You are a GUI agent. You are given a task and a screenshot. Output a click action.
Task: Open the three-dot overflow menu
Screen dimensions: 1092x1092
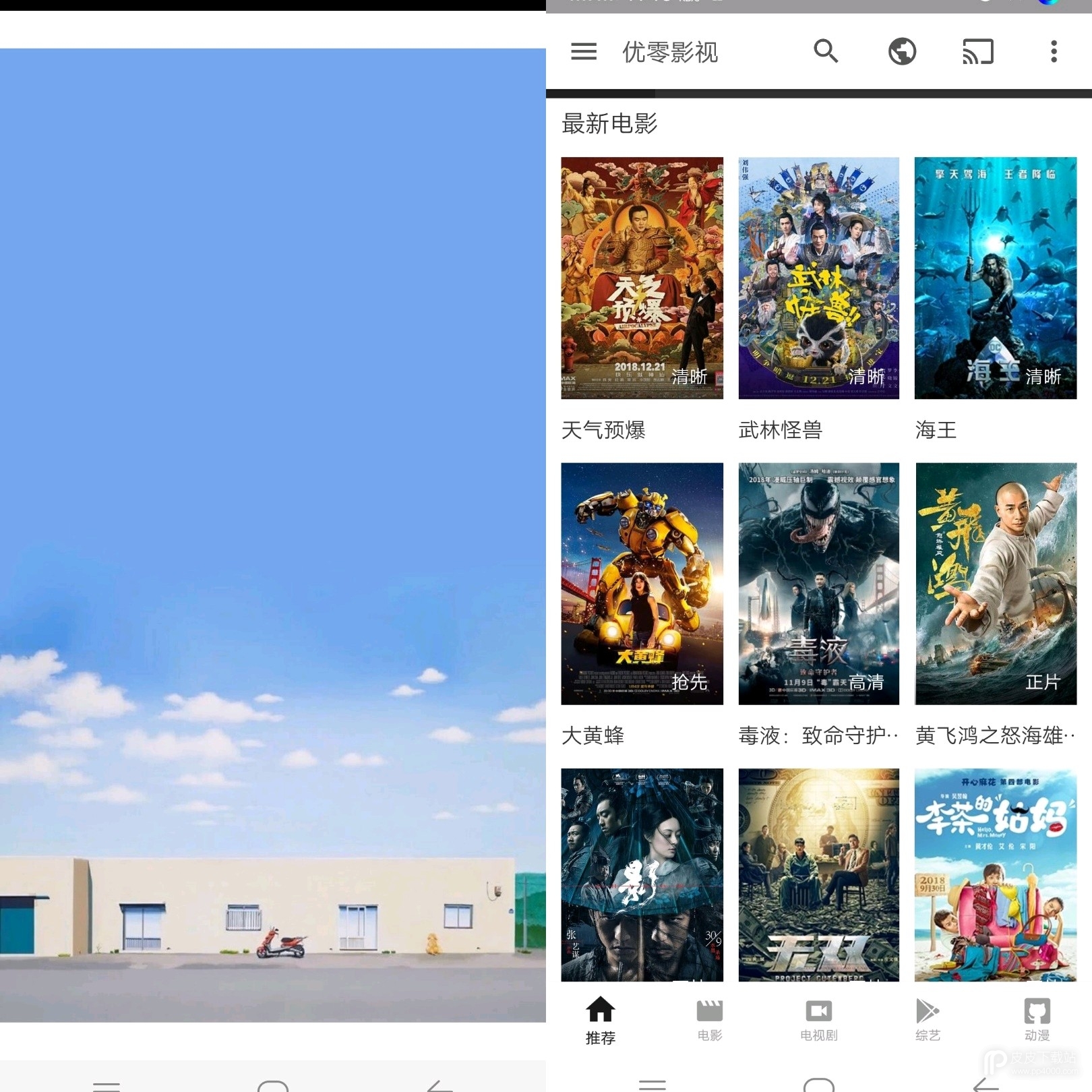[x=1054, y=51]
